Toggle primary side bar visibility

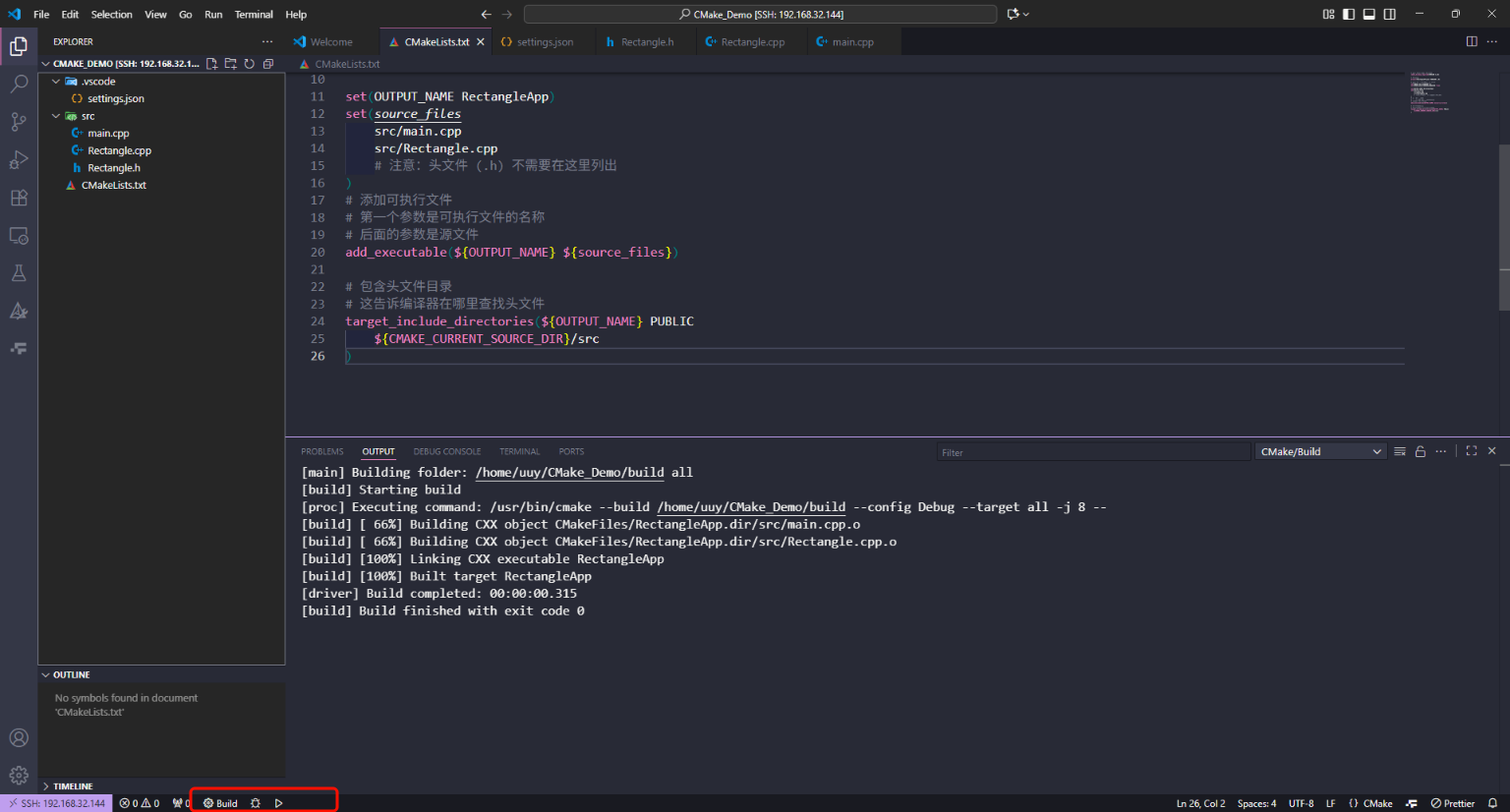click(x=1349, y=14)
